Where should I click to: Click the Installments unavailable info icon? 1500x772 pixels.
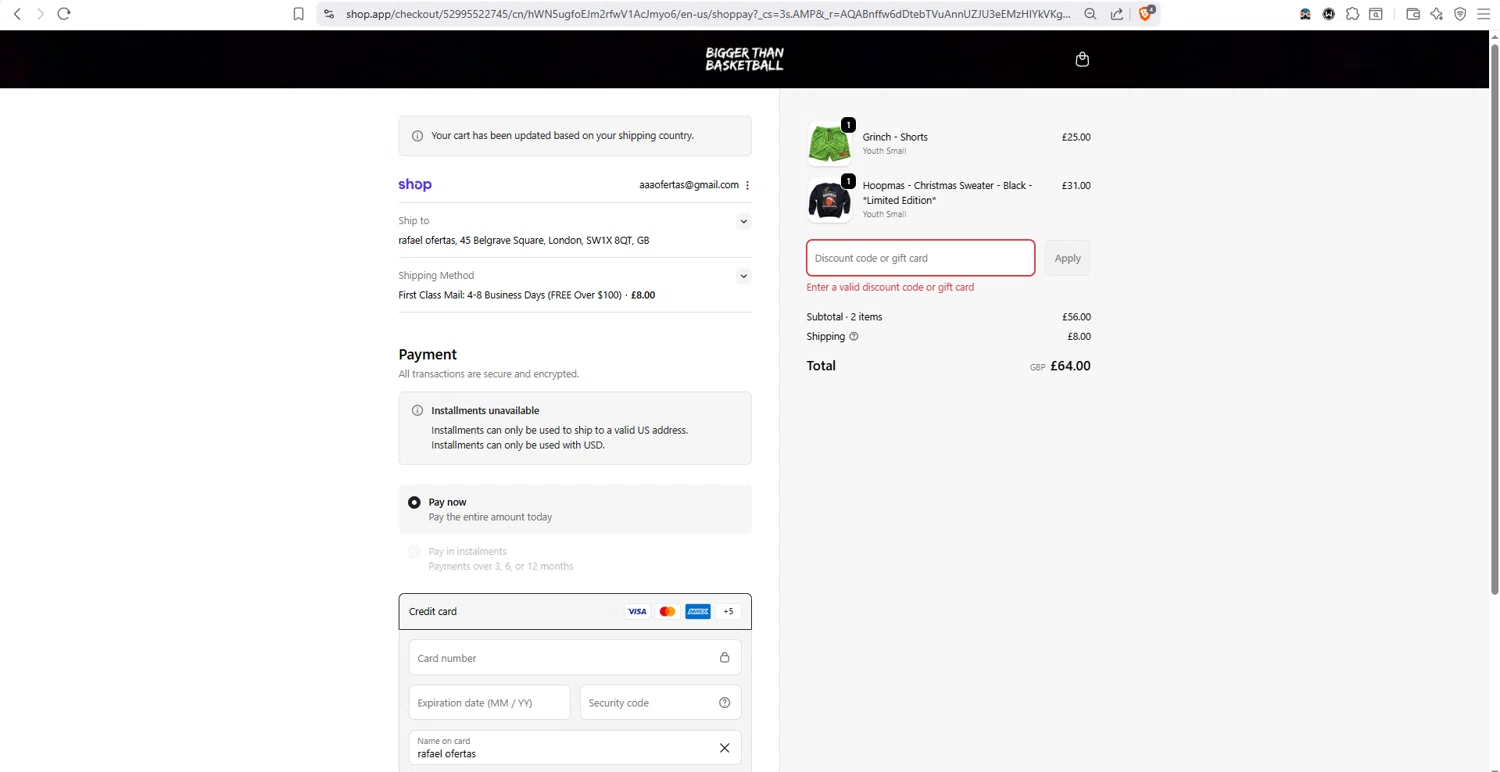418,411
